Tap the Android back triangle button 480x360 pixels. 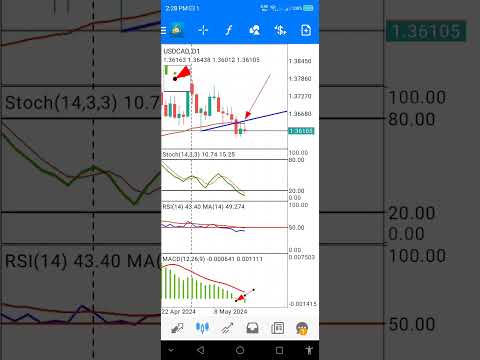(200, 350)
